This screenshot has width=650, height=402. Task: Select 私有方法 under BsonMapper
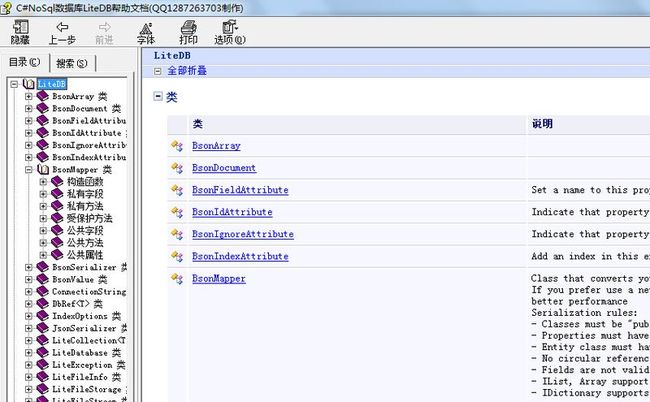85,206
